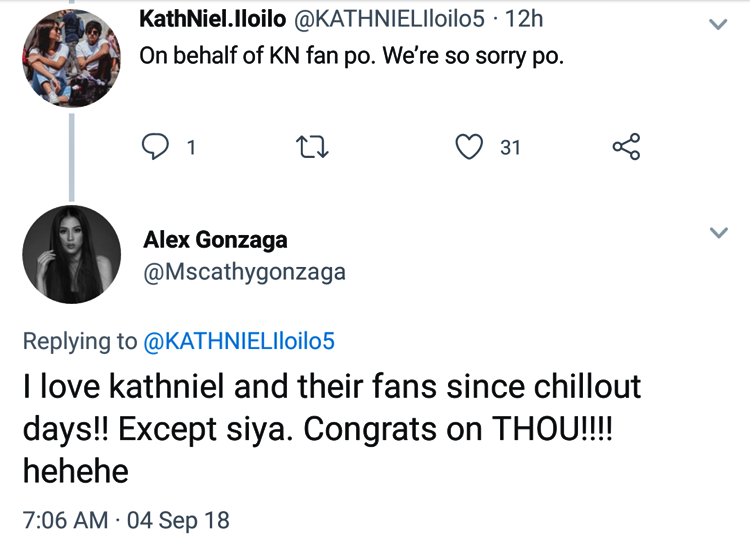
Task: Retweet the KathNiel.Iloilo tweet
Action: (313, 148)
